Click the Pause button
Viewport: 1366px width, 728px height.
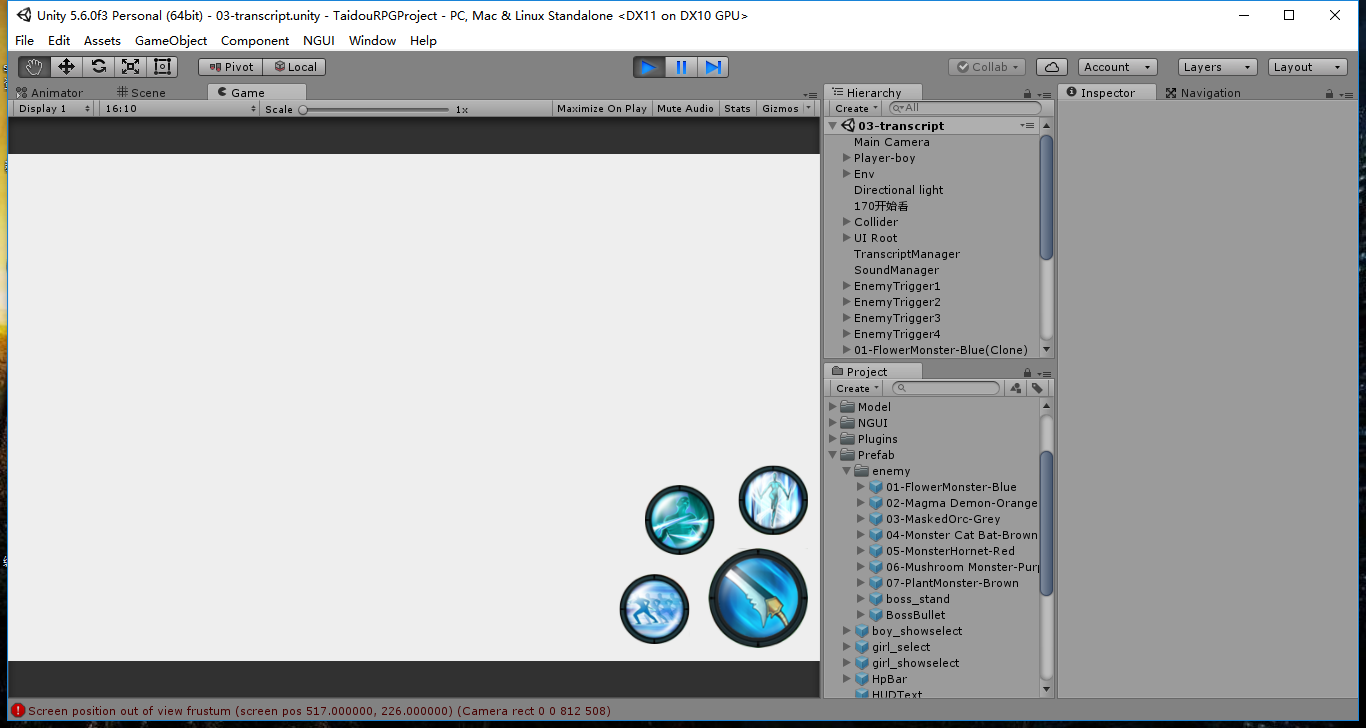(x=681, y=67)
